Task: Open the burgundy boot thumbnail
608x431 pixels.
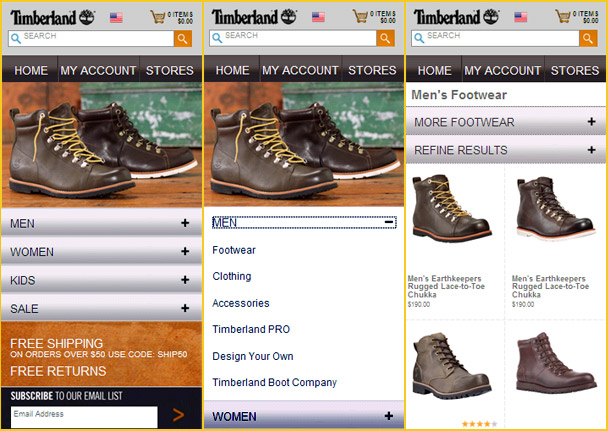Action: (556, 362)
